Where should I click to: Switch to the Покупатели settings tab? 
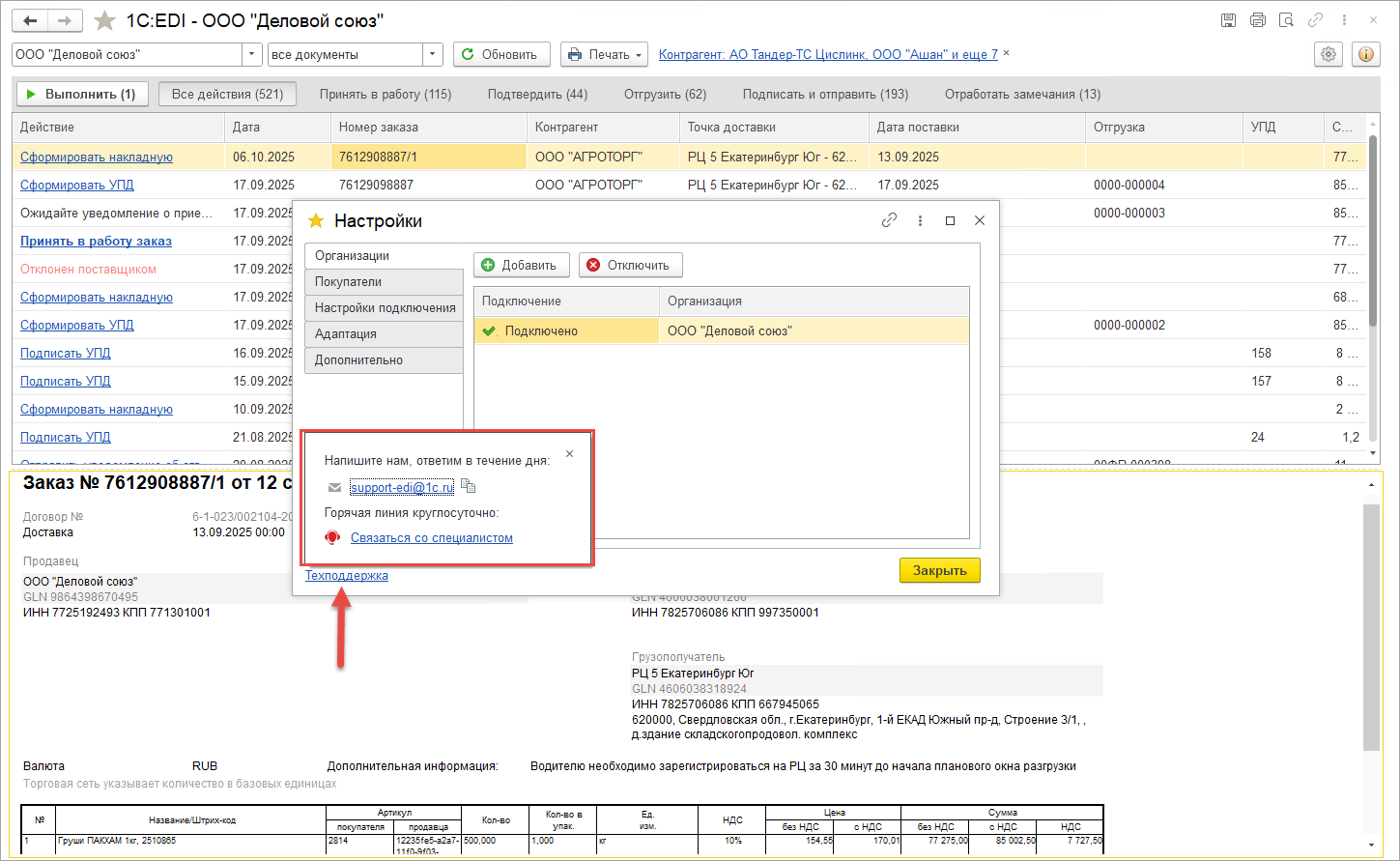[x=384, y=282]
